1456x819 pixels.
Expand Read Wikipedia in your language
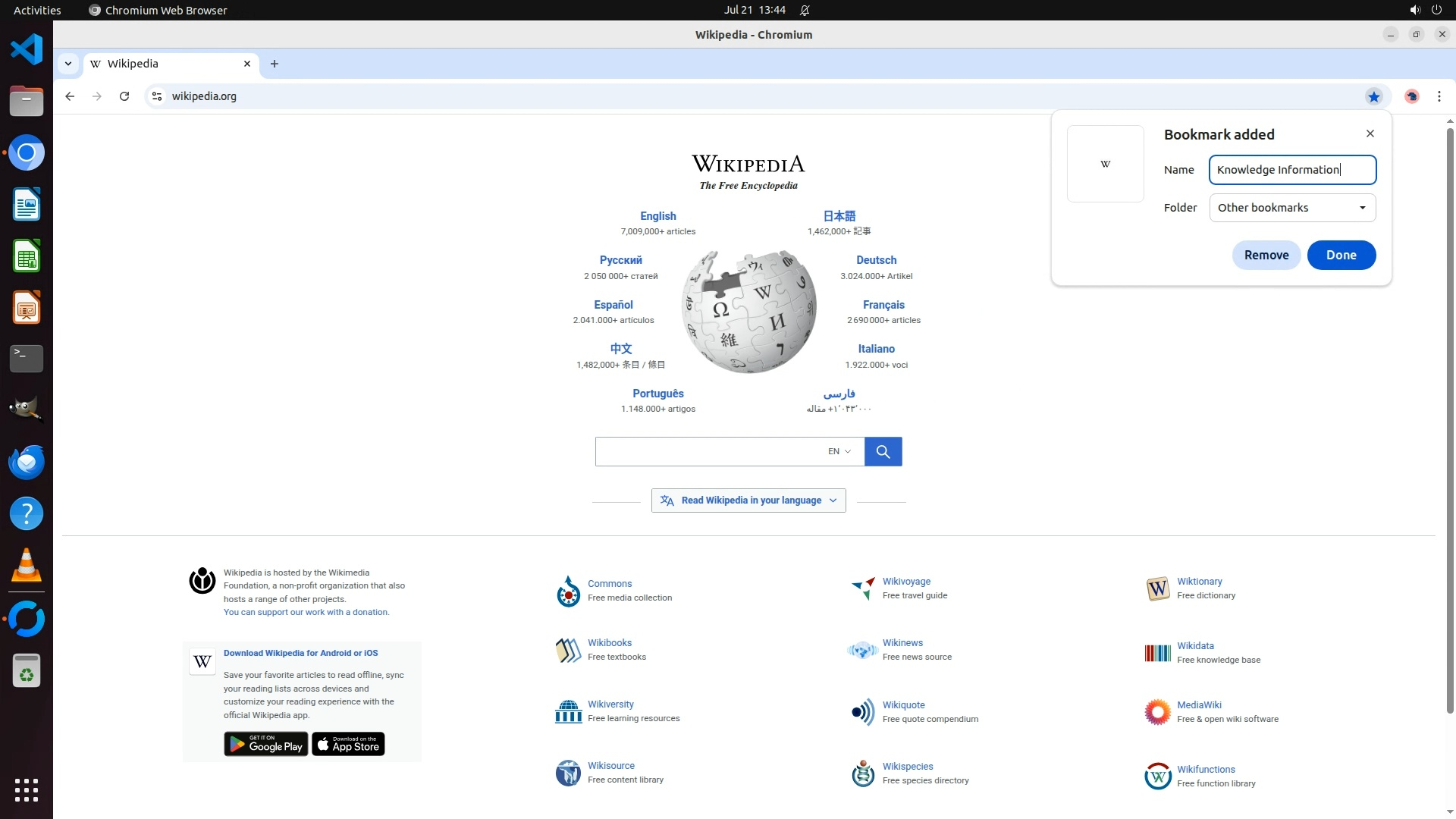(x=748, y=500)
